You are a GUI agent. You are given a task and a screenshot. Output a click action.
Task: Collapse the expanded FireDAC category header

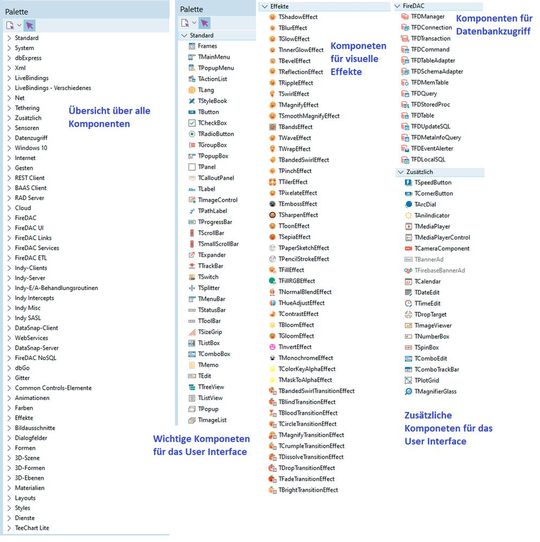398,6
